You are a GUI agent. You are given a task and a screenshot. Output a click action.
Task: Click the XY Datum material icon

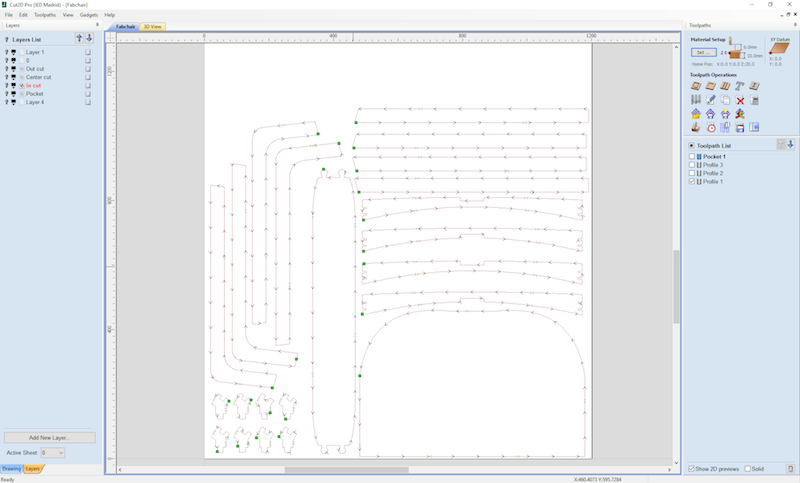[779, 48]
